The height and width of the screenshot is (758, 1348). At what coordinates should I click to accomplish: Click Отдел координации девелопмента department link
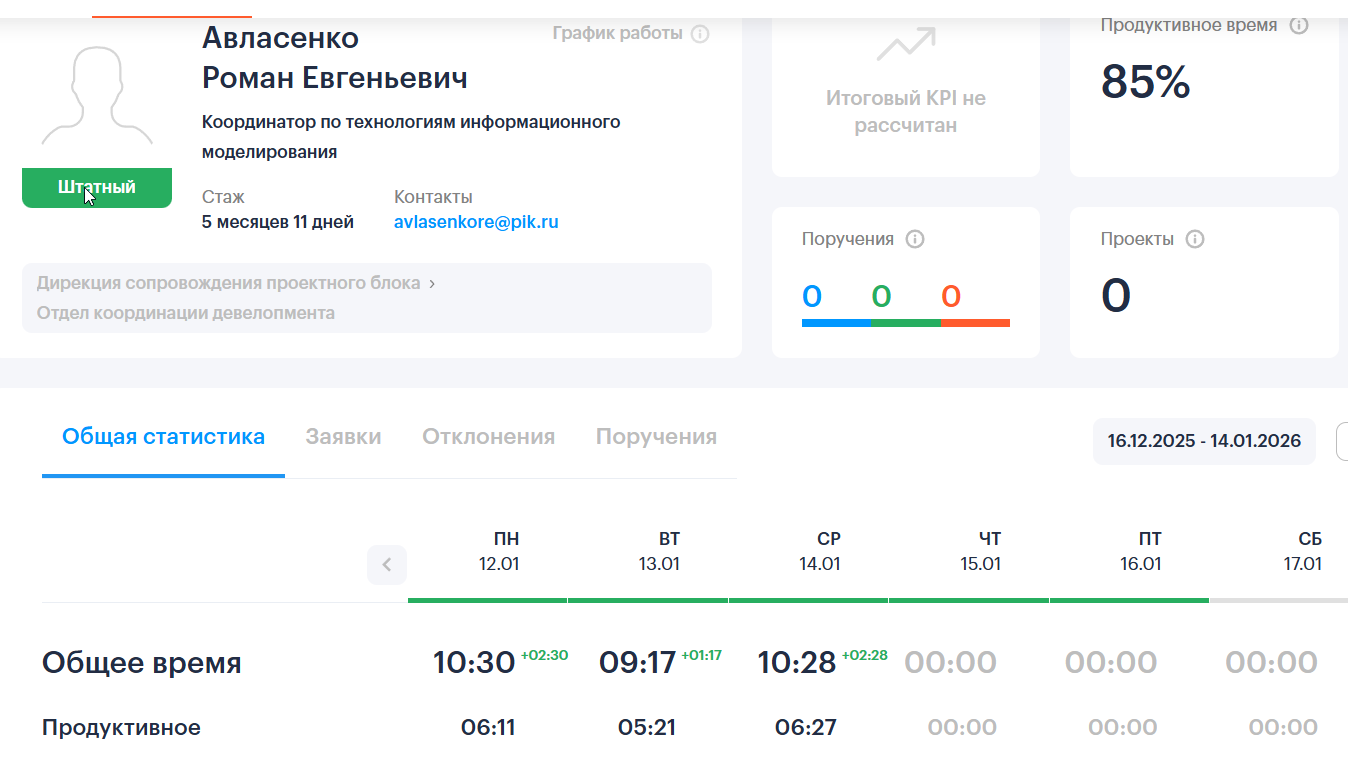(x=186, y=313)
